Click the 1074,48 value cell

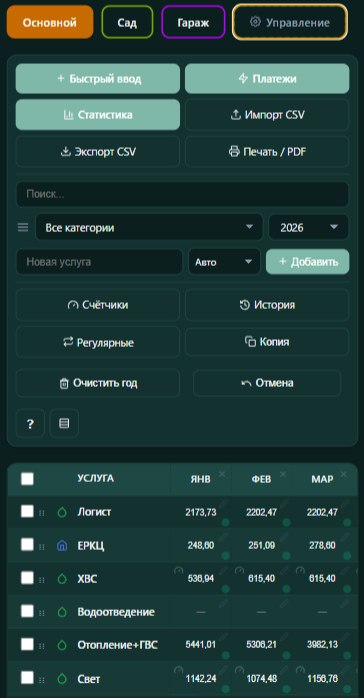click(x=262, y=679)
